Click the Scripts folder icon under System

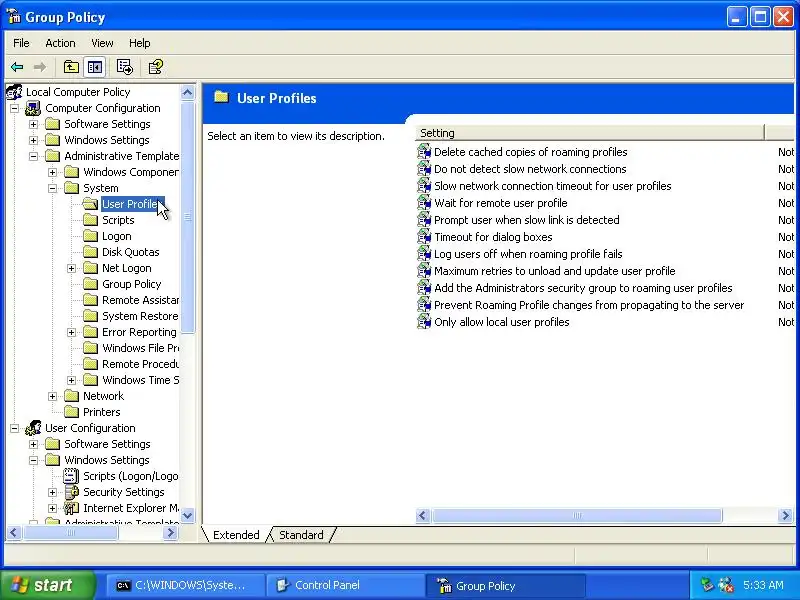(90, 220)
